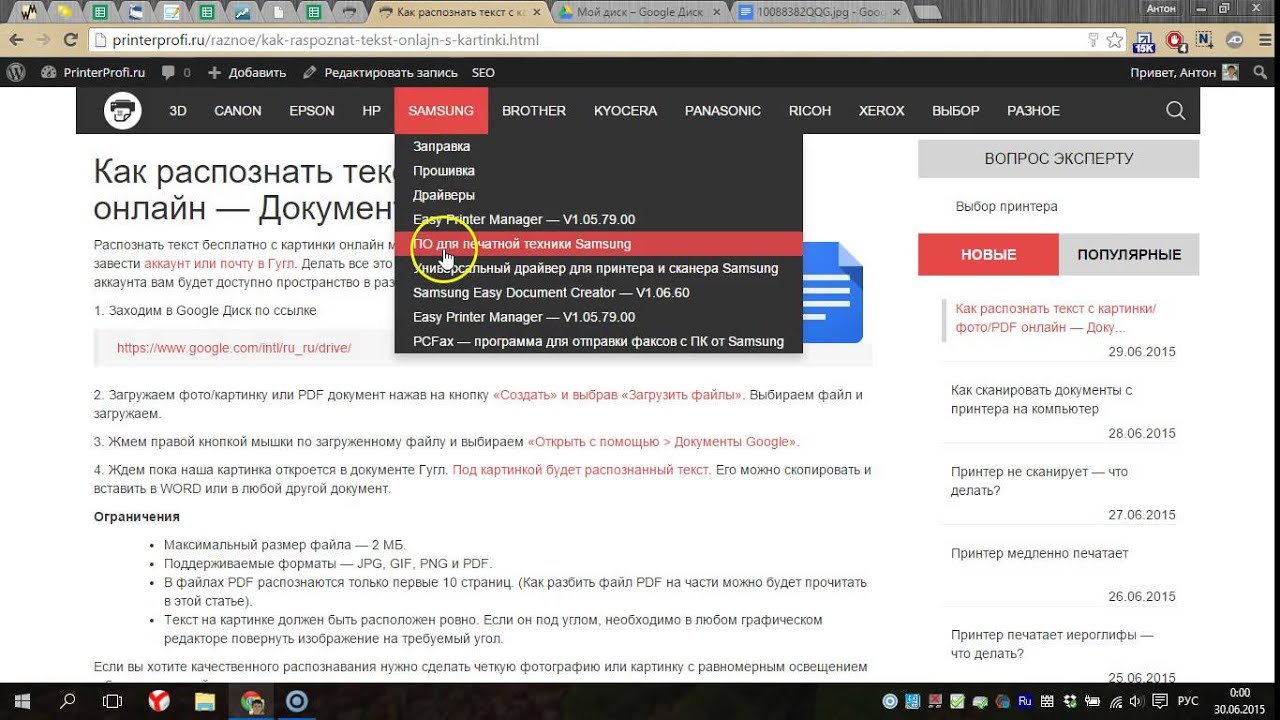This screenshot has height=720, width=1280.
Task: Open the 3D nav menu
Action: 178,111
